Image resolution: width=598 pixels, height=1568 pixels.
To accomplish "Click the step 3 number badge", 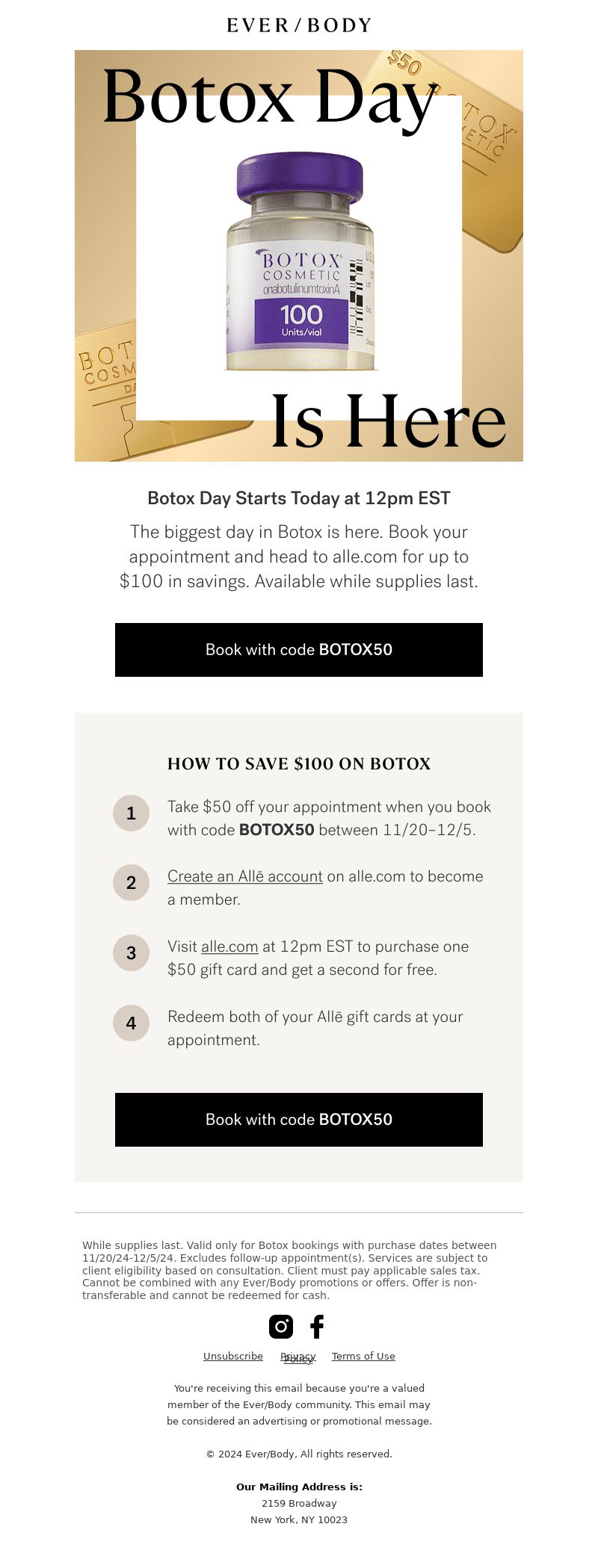I will pos(132,952).
